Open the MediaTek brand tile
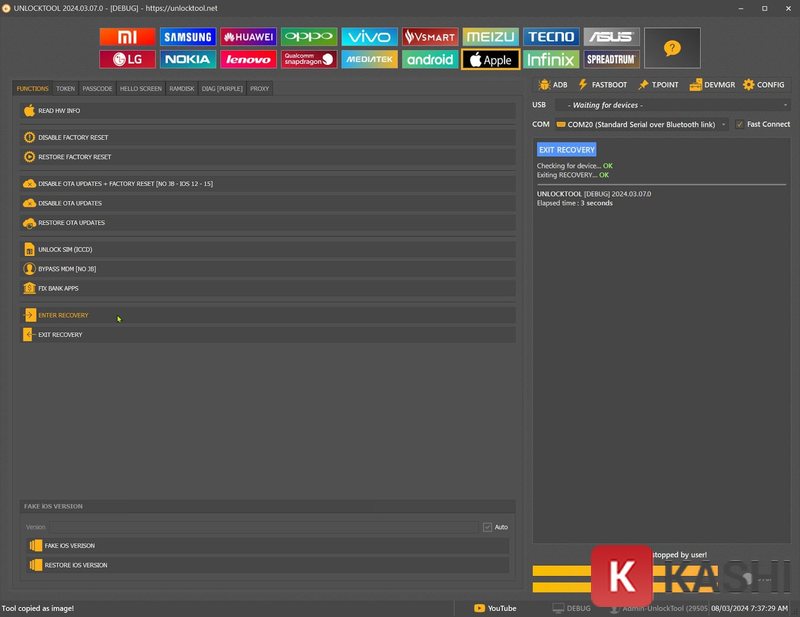Screen dimensions: 800x617 [x=369, y=59]
